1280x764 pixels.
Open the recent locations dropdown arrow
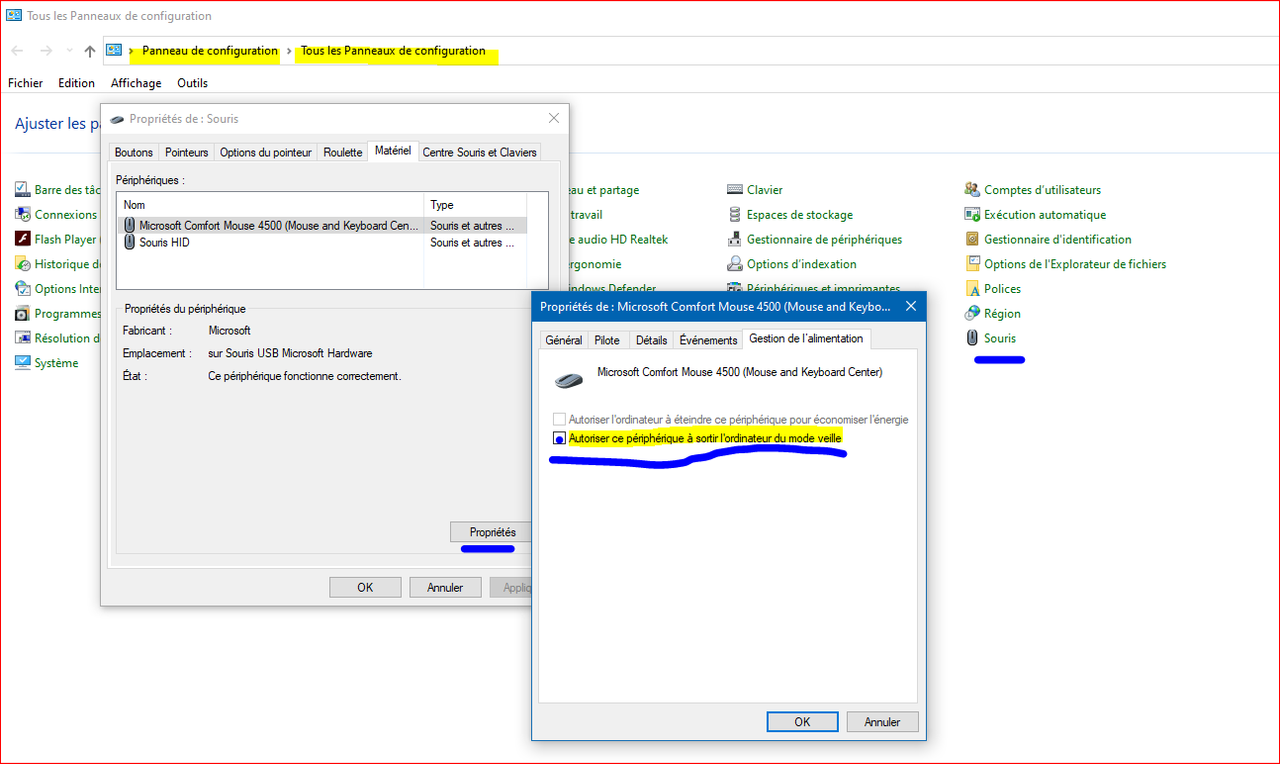click(x=69, y=51)
